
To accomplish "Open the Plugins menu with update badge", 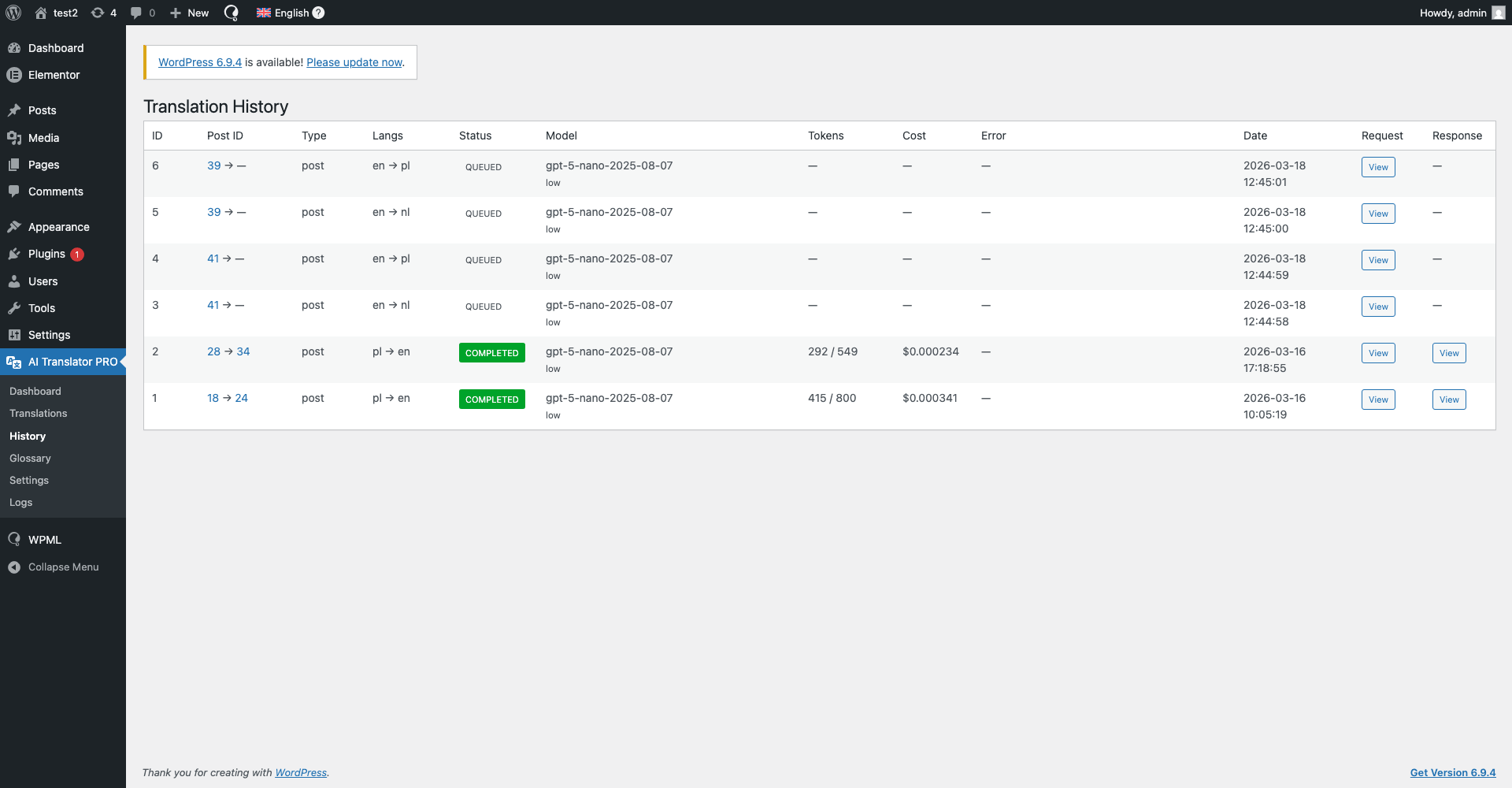I will (47, 254).
